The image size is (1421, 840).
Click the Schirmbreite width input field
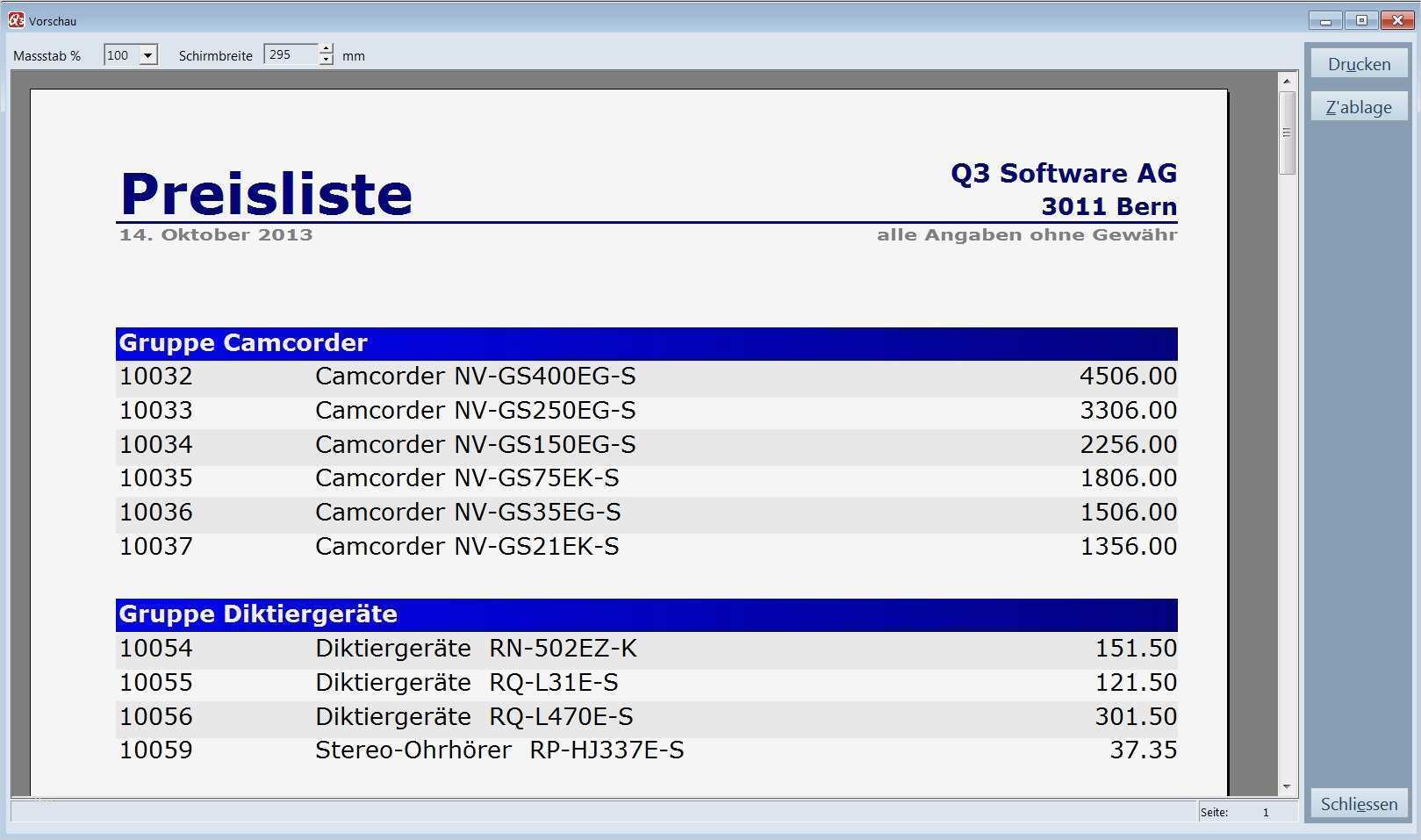click(x=290, y=54)
